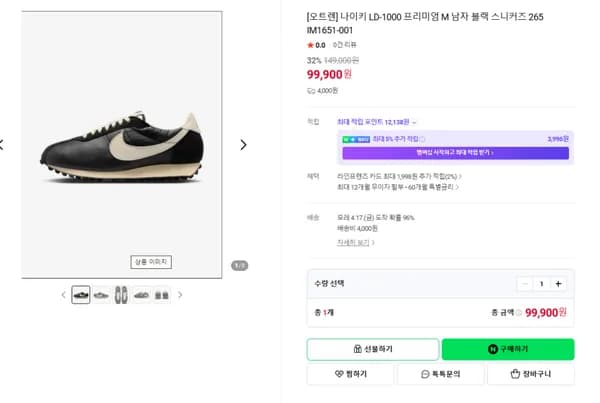Image resolution: width=600 pixels, height=403 pixels.
Task: Click green 구매하기 buy button
Action: [508, 349]
